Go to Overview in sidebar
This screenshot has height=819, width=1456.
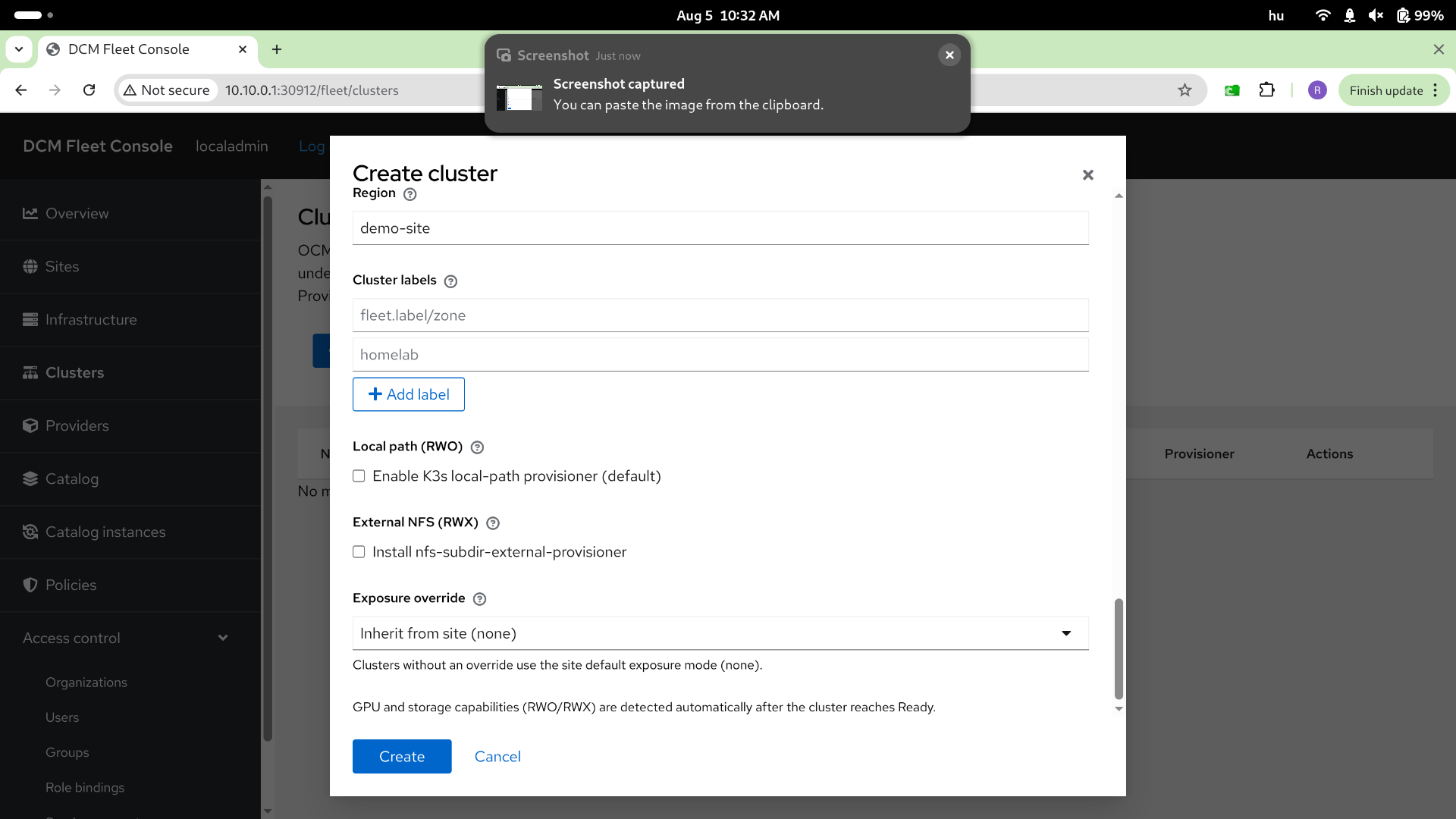[77, 214]
